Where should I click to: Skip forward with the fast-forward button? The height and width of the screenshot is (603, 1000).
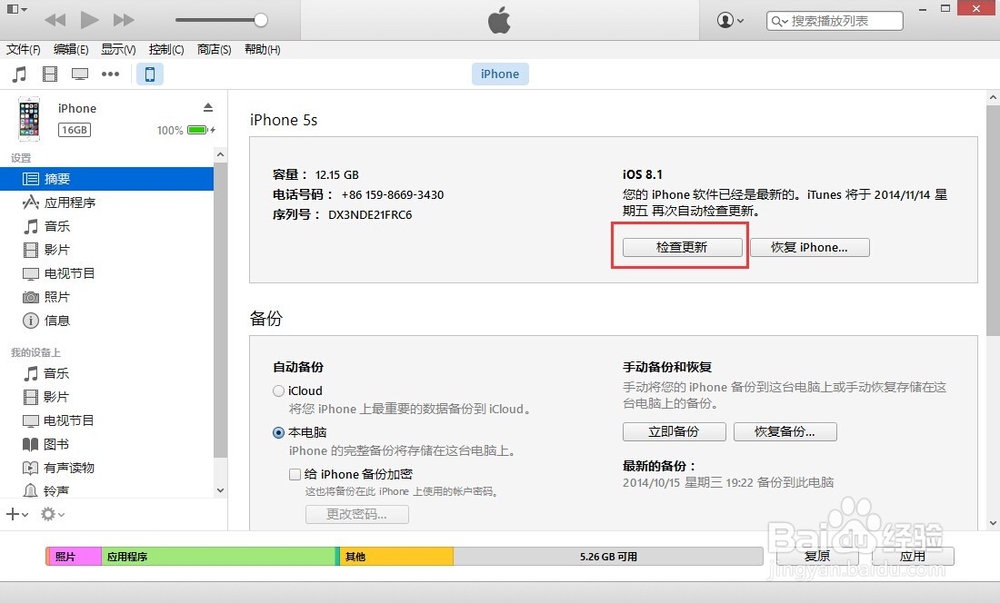pyautogui.click(x=124, y=20)
